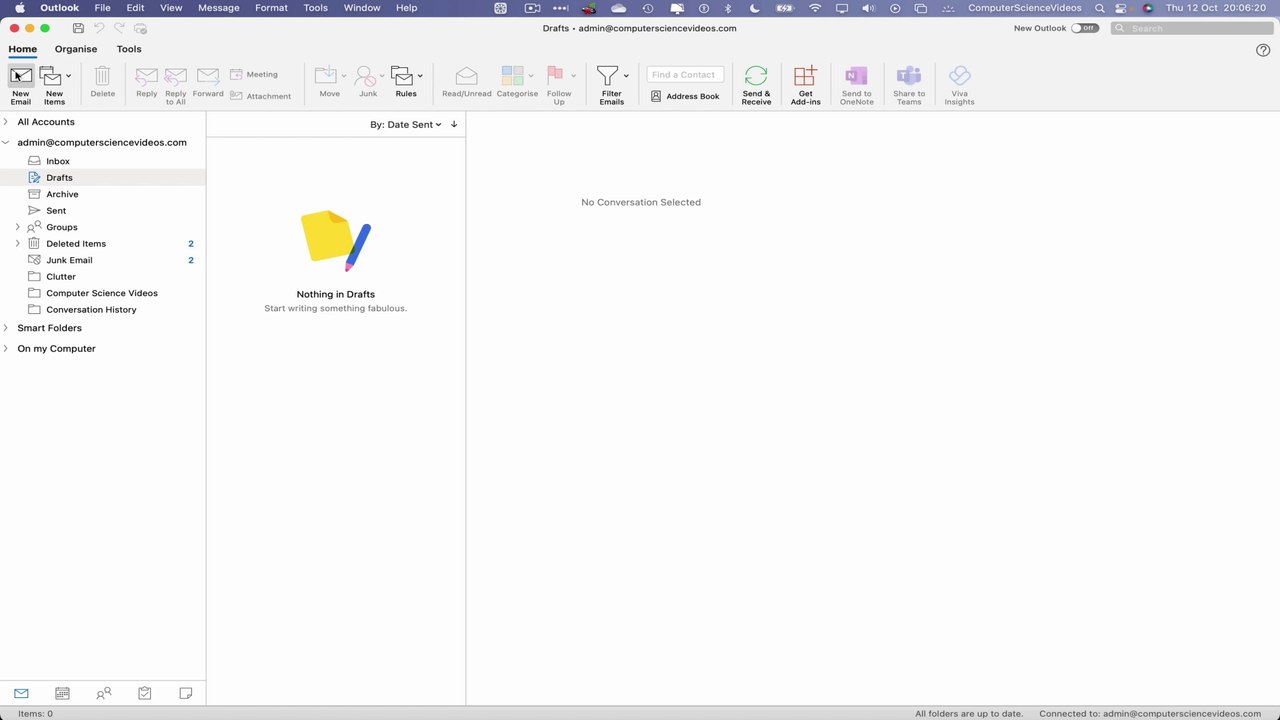Open the Computer Science Videos folder
The height and width of the screenshot is (720, 1280).
click(x=103, y=293)
